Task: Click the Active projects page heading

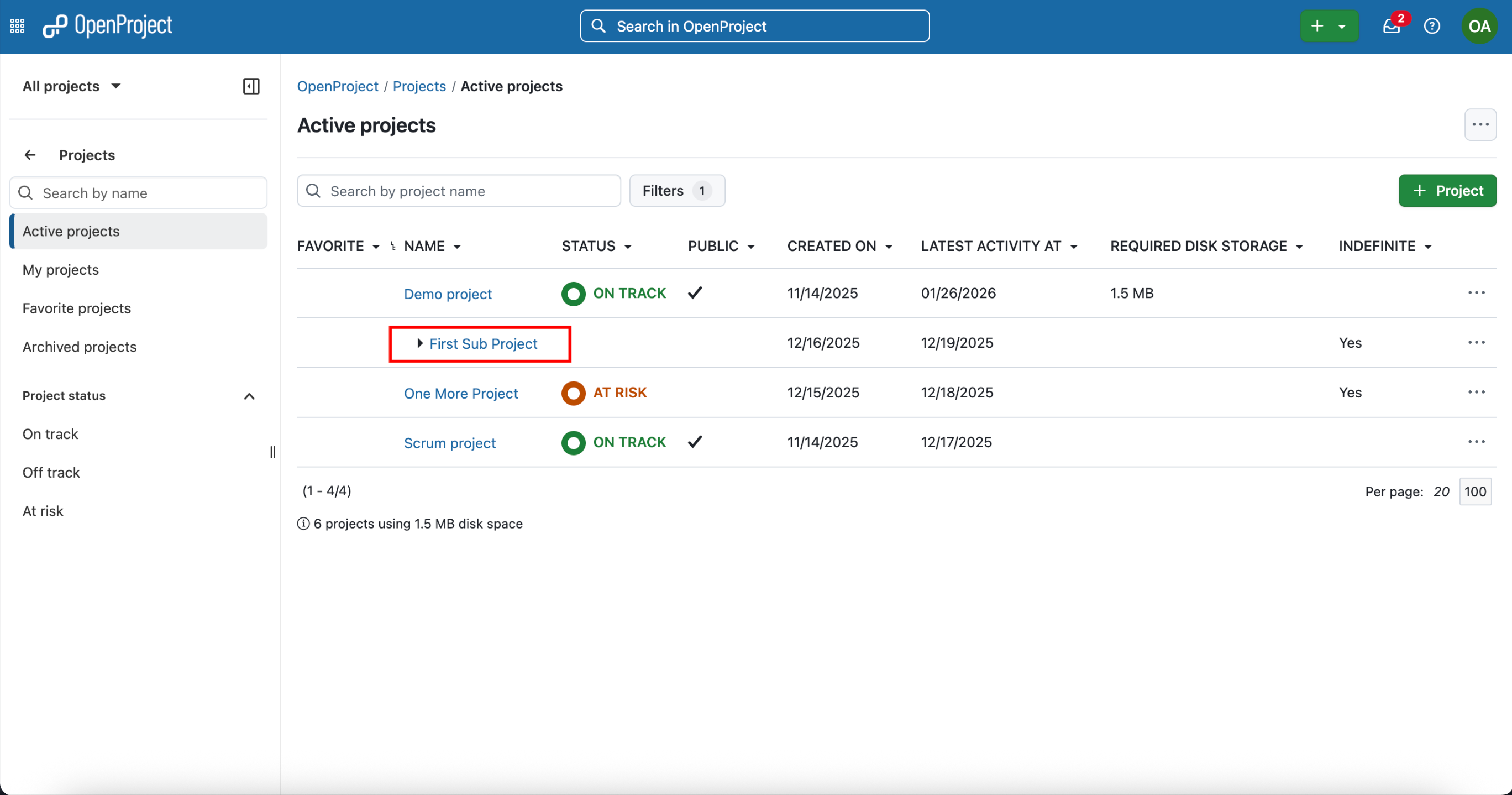Action: [x=366, y=125]
